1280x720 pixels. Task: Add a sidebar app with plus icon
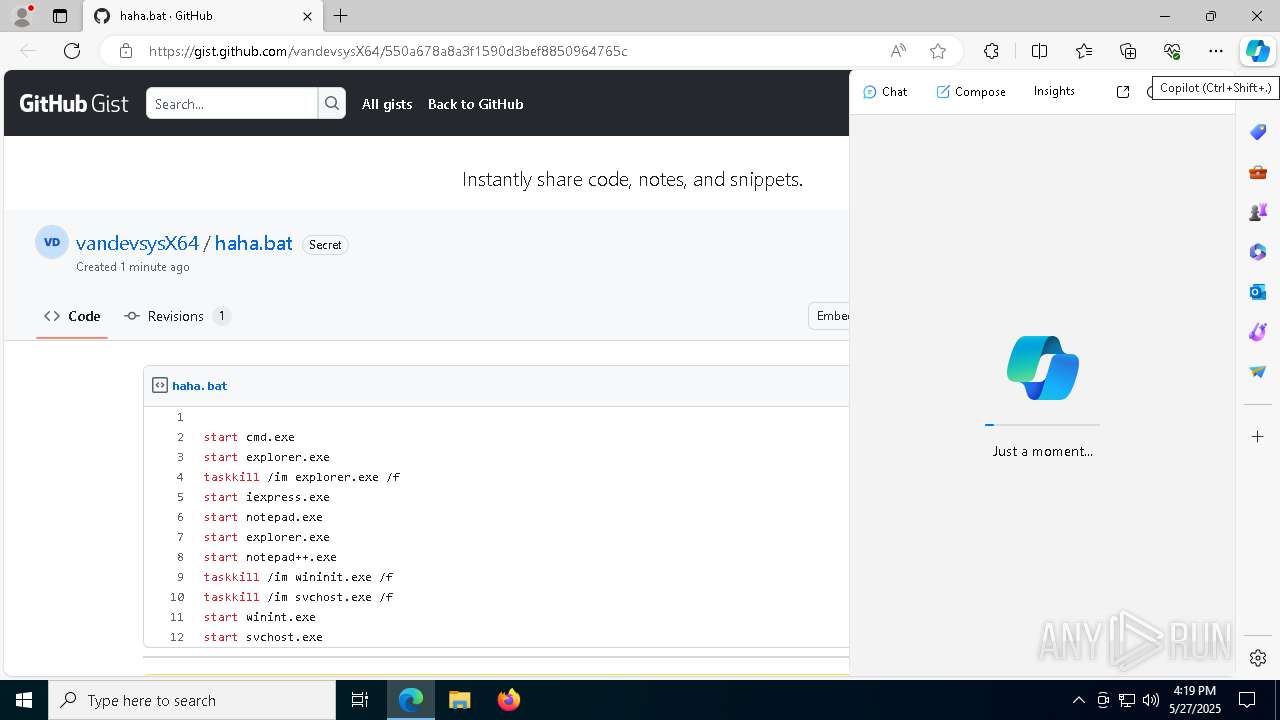(x=1258, y=437)
